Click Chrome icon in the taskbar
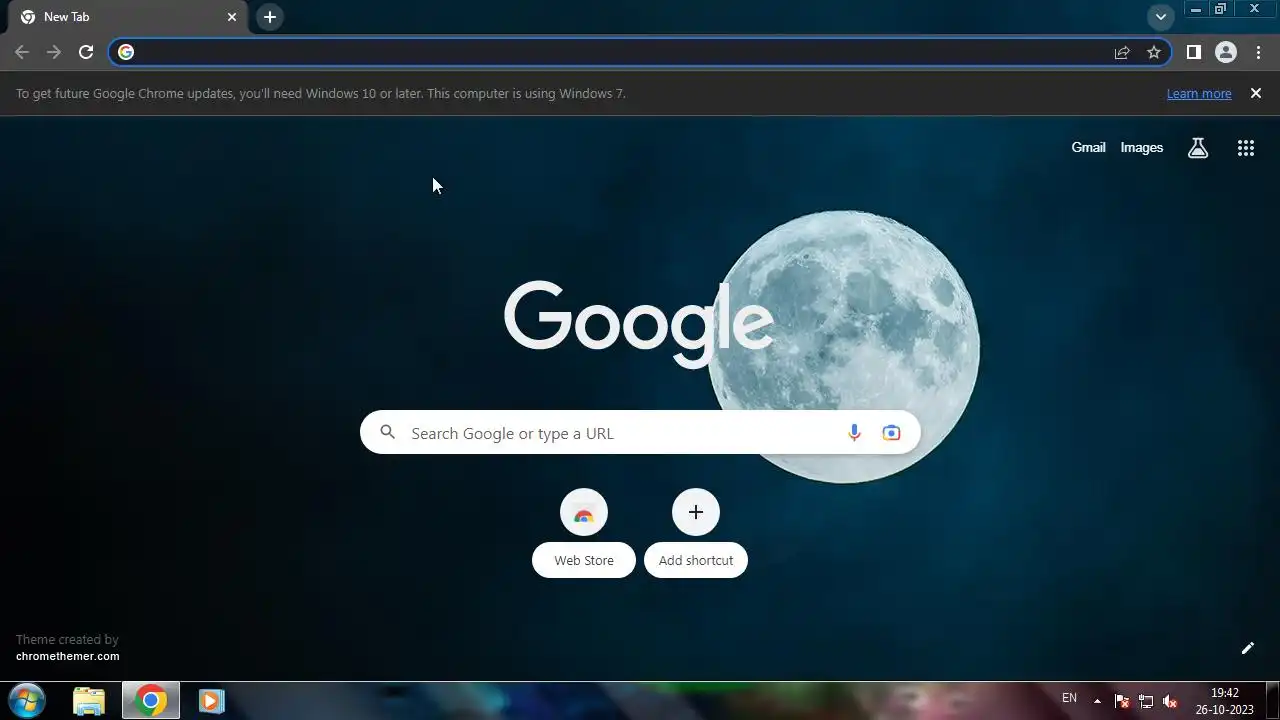This screenshot has width=1280, height=720. coord(151,701)
